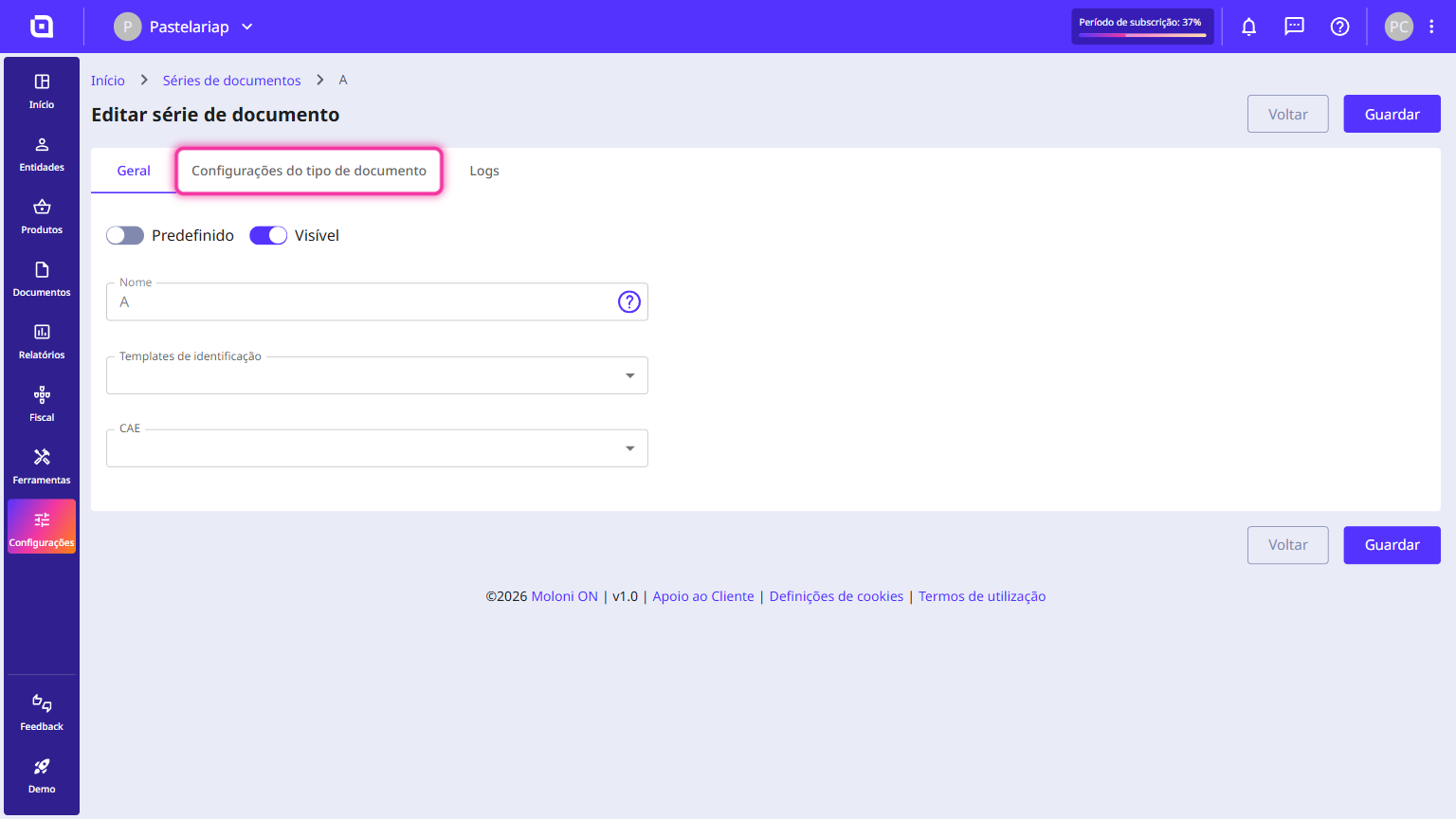Open Documentos in the sidebar

[42, 279]
